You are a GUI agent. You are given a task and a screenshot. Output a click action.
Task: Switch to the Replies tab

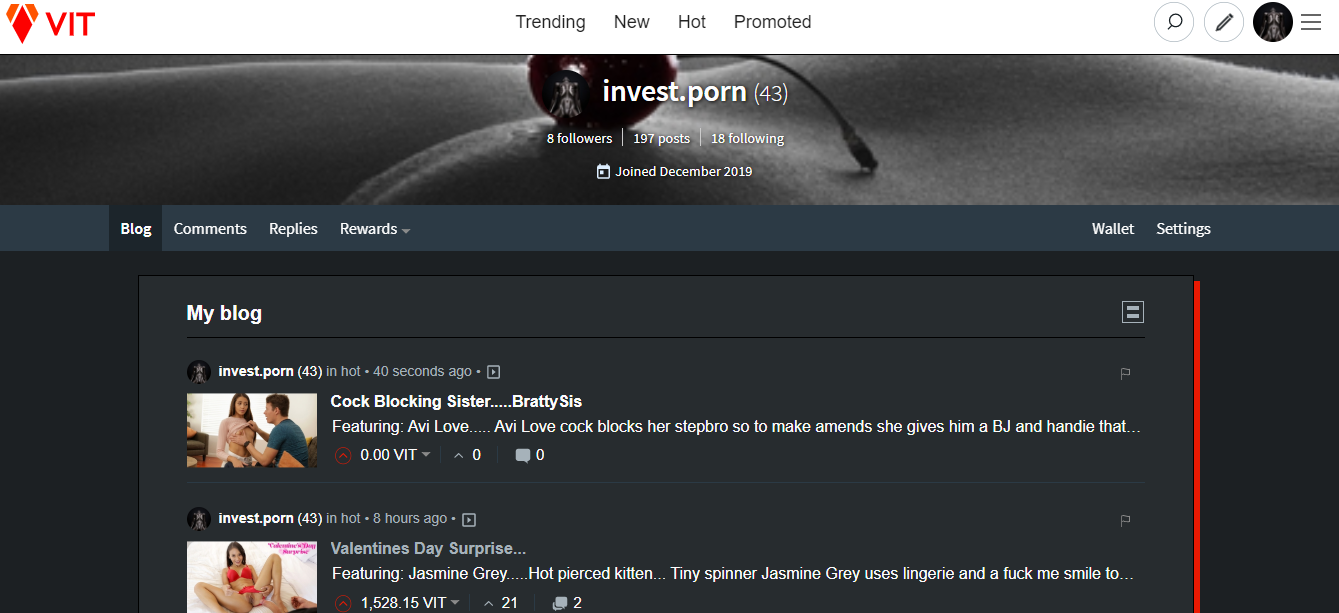[293, 228]
